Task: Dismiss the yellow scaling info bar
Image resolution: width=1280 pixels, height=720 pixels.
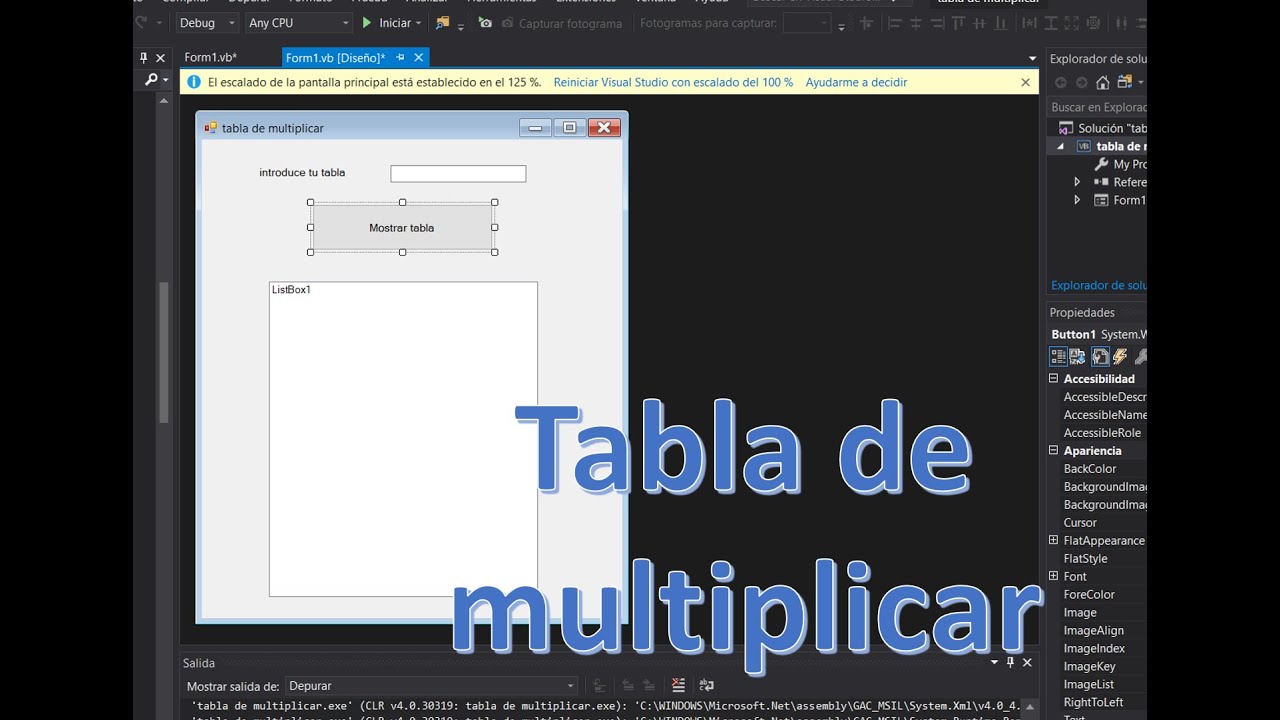Action: pyautogui.click(x=1025, y=82)
